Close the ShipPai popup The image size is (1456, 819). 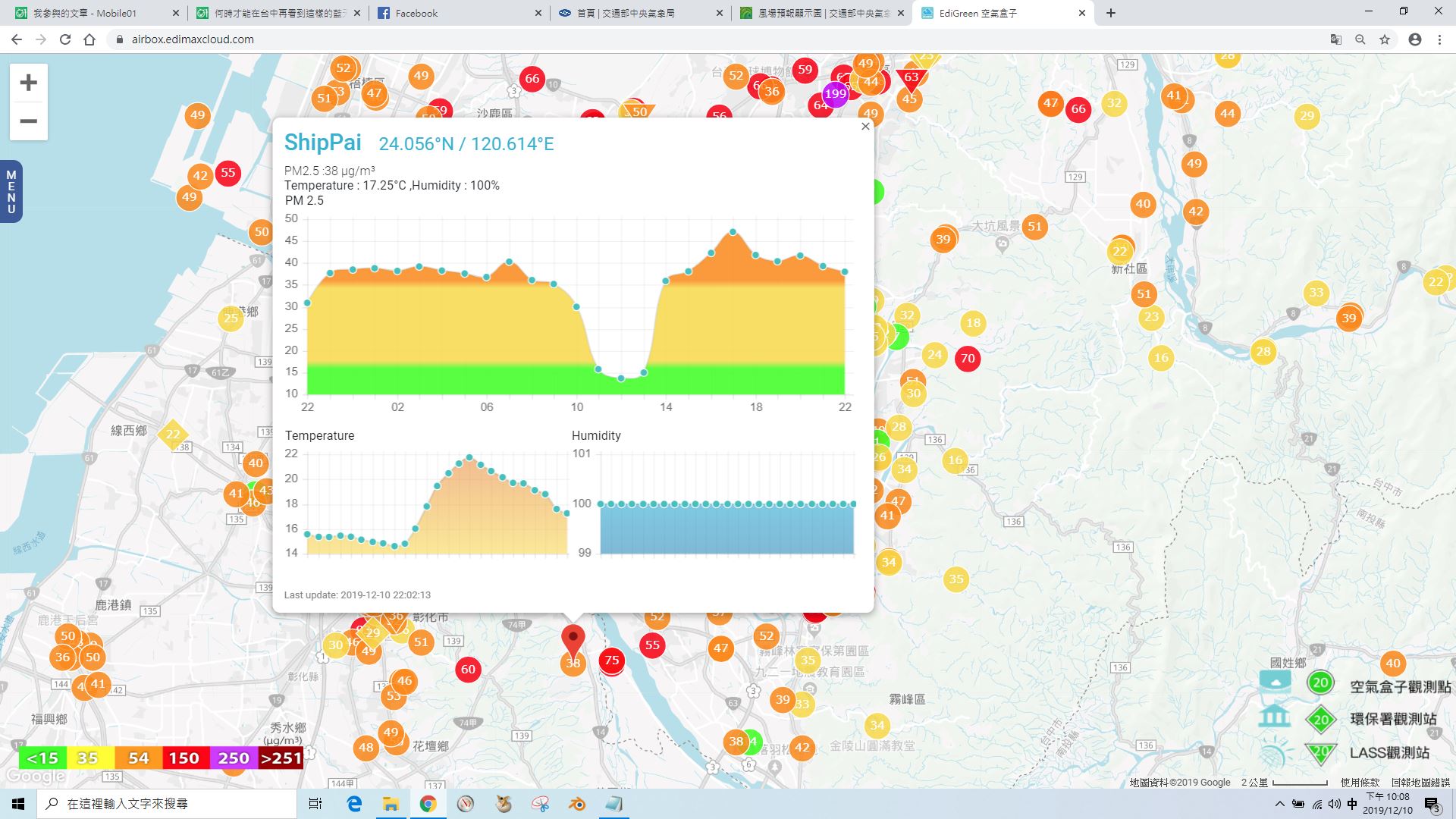tap(865, 127)
